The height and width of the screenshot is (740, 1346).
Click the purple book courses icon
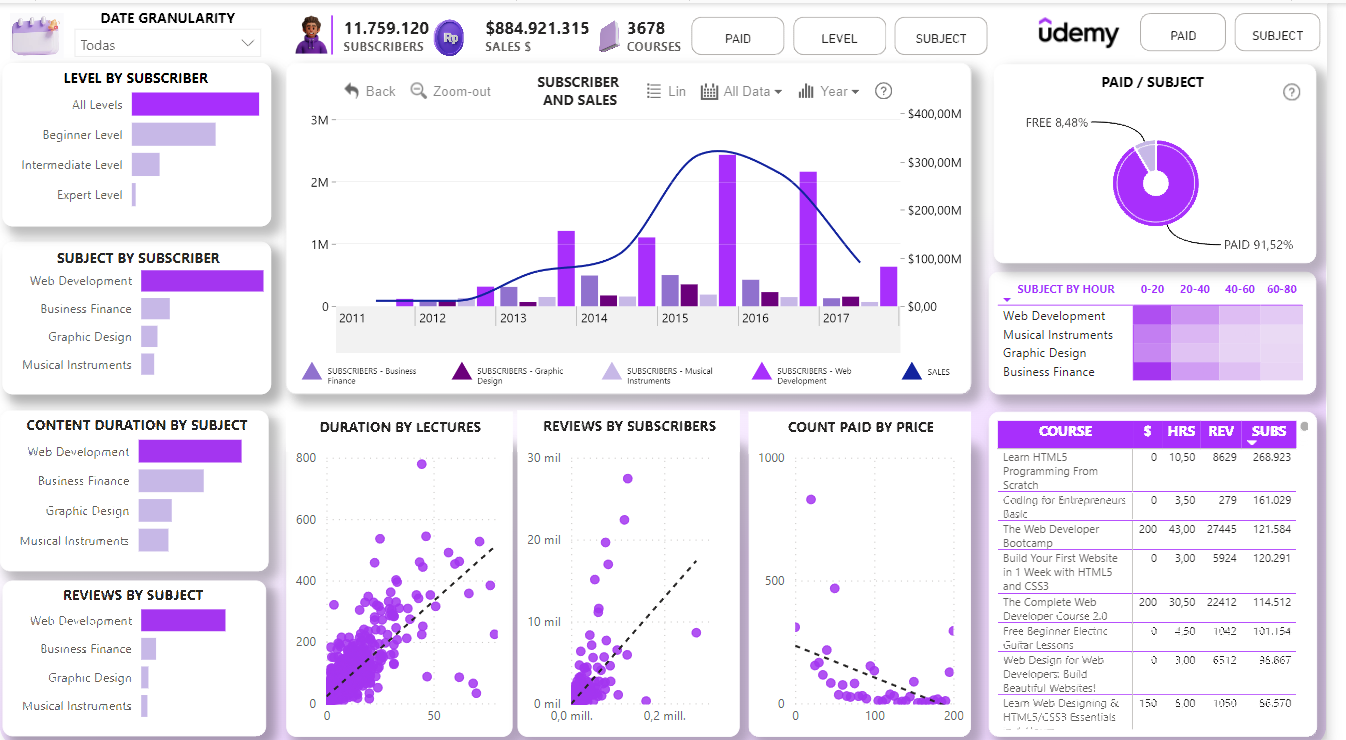click(610, 38)
